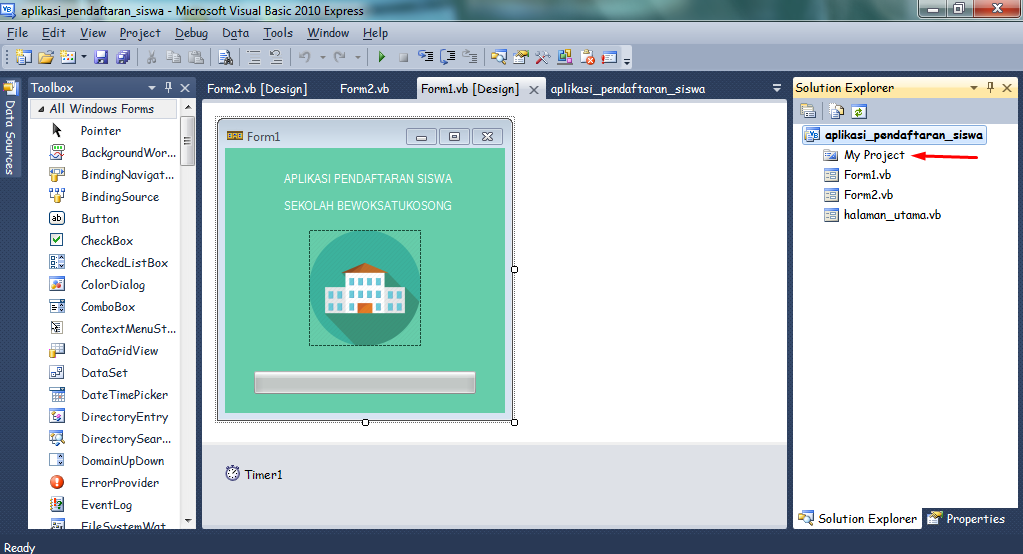This screenshot has width=1023, height=554.
Task: Open the main toolbar options overflow arrow
Action: (627, 60)
